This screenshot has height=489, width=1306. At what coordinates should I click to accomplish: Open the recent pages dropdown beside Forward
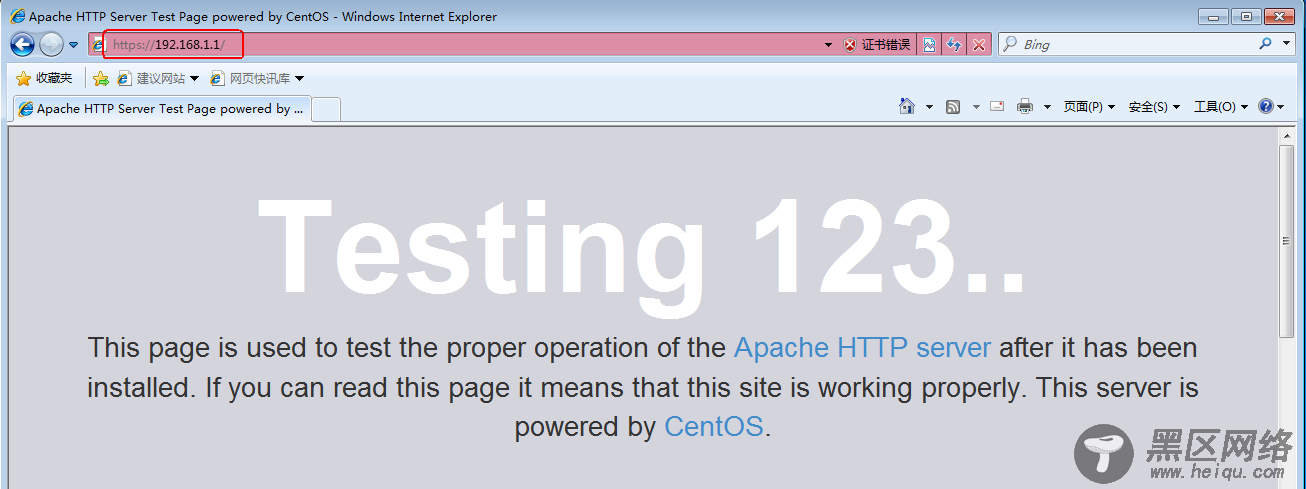pyautogui.click(x=73, y=45)
